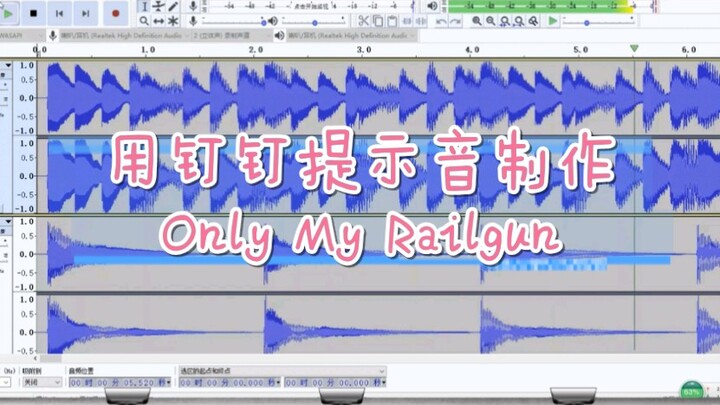Click the 4.0 mark on the timeline ruler
Viewport: 720px width, 405px height.
472,50
